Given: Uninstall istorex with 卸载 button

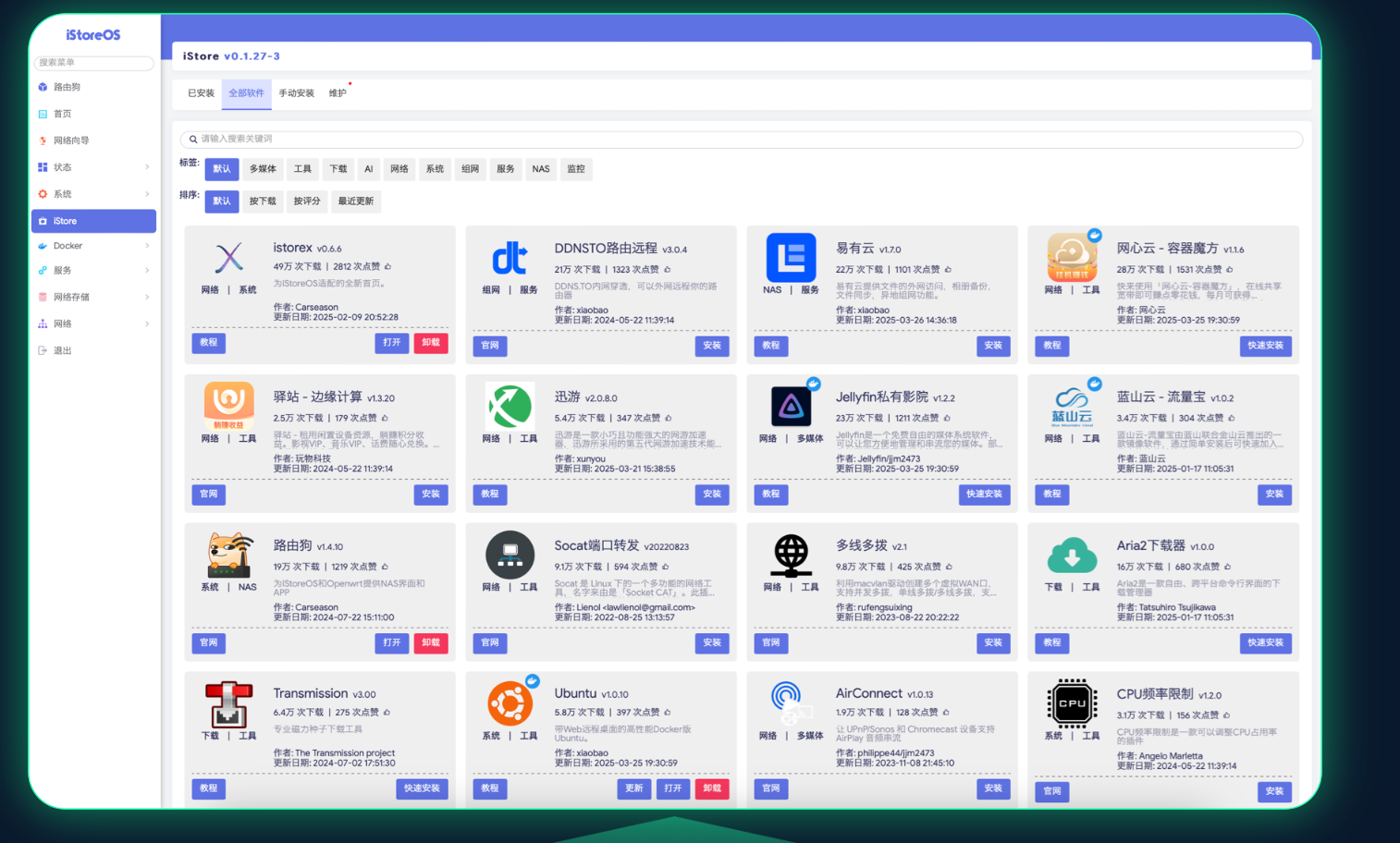Looking at the screenshot, I should pos(431,343).
